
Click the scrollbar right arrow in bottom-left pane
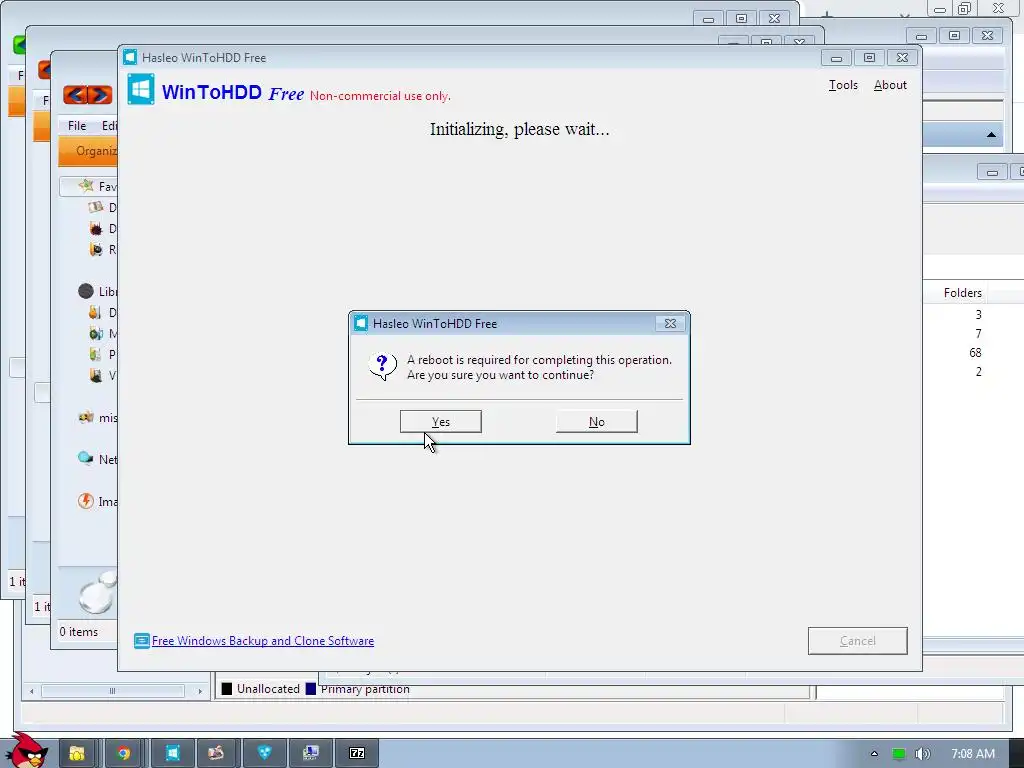coord(200,690)
